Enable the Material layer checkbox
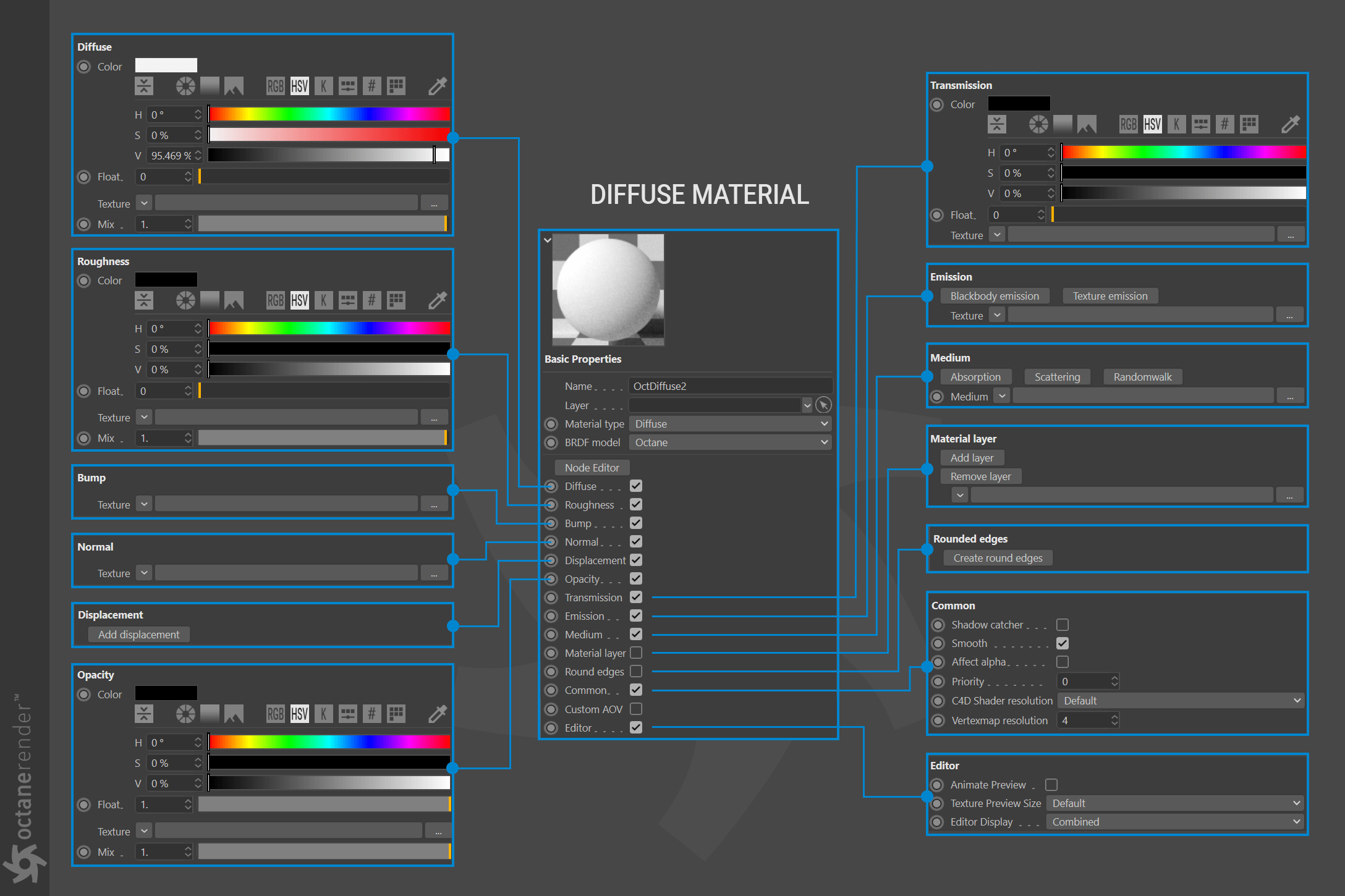Viewport: 1345px width, 896px height. 636,653
